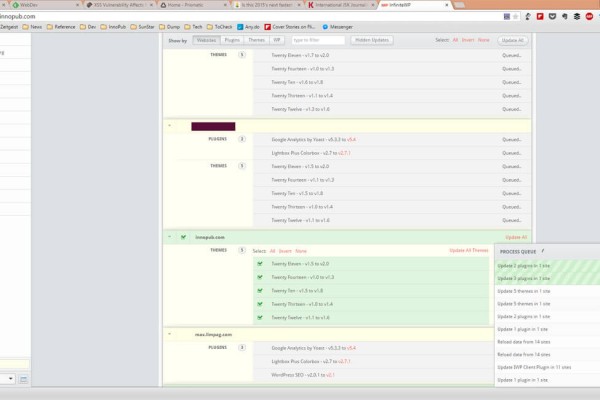Switch to the Home - Prismatic tab

[x=193, y=5]
